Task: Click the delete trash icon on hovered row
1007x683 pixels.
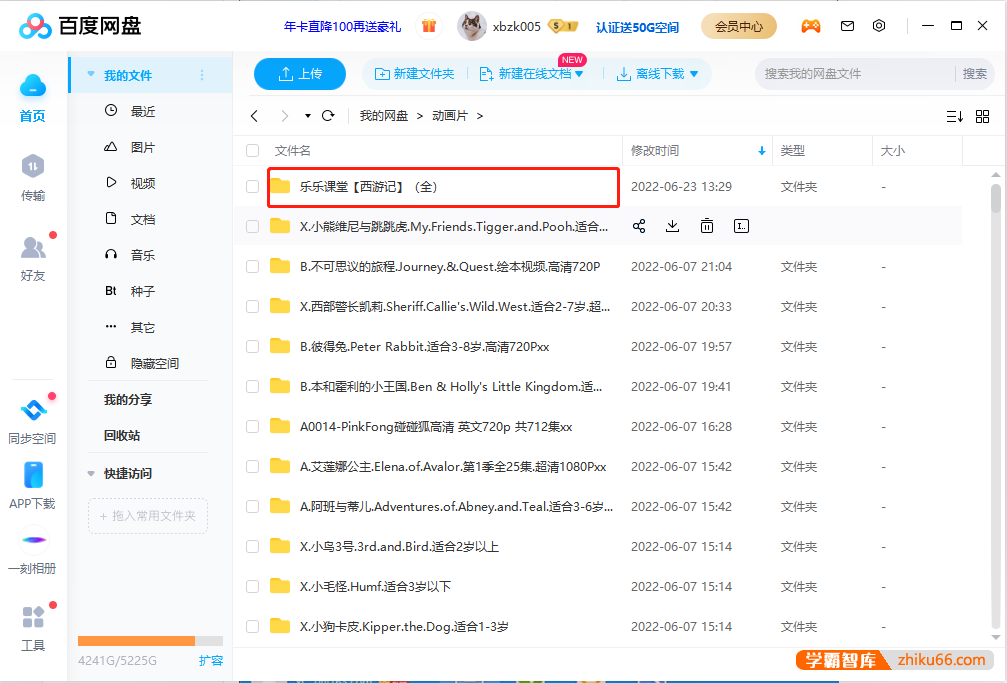Action: click(x=706, y=226)
